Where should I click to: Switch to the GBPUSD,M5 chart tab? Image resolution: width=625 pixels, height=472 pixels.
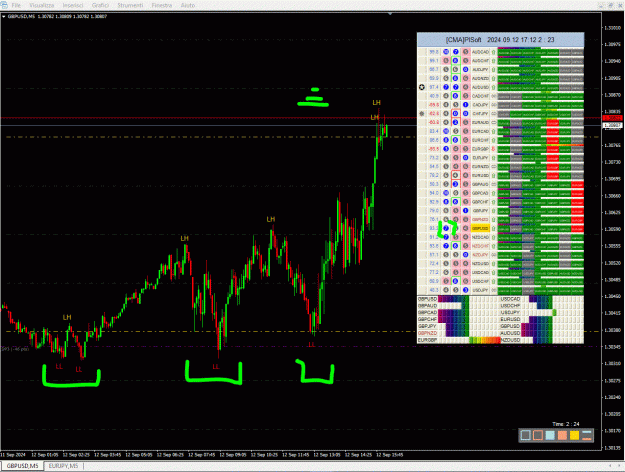click(23, 466)
